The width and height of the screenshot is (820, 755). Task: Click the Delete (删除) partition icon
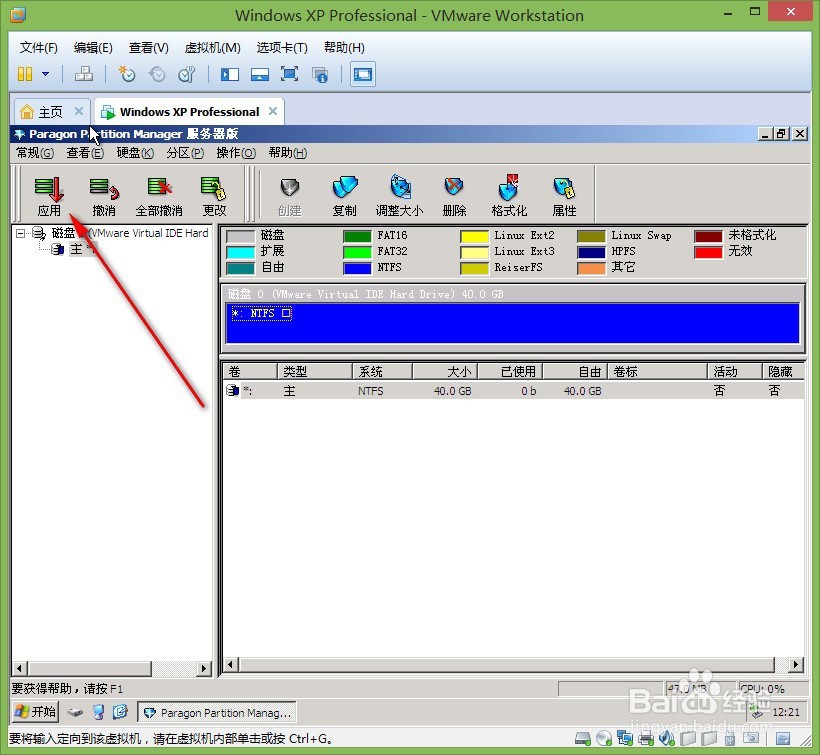click(x=454, y=197)
